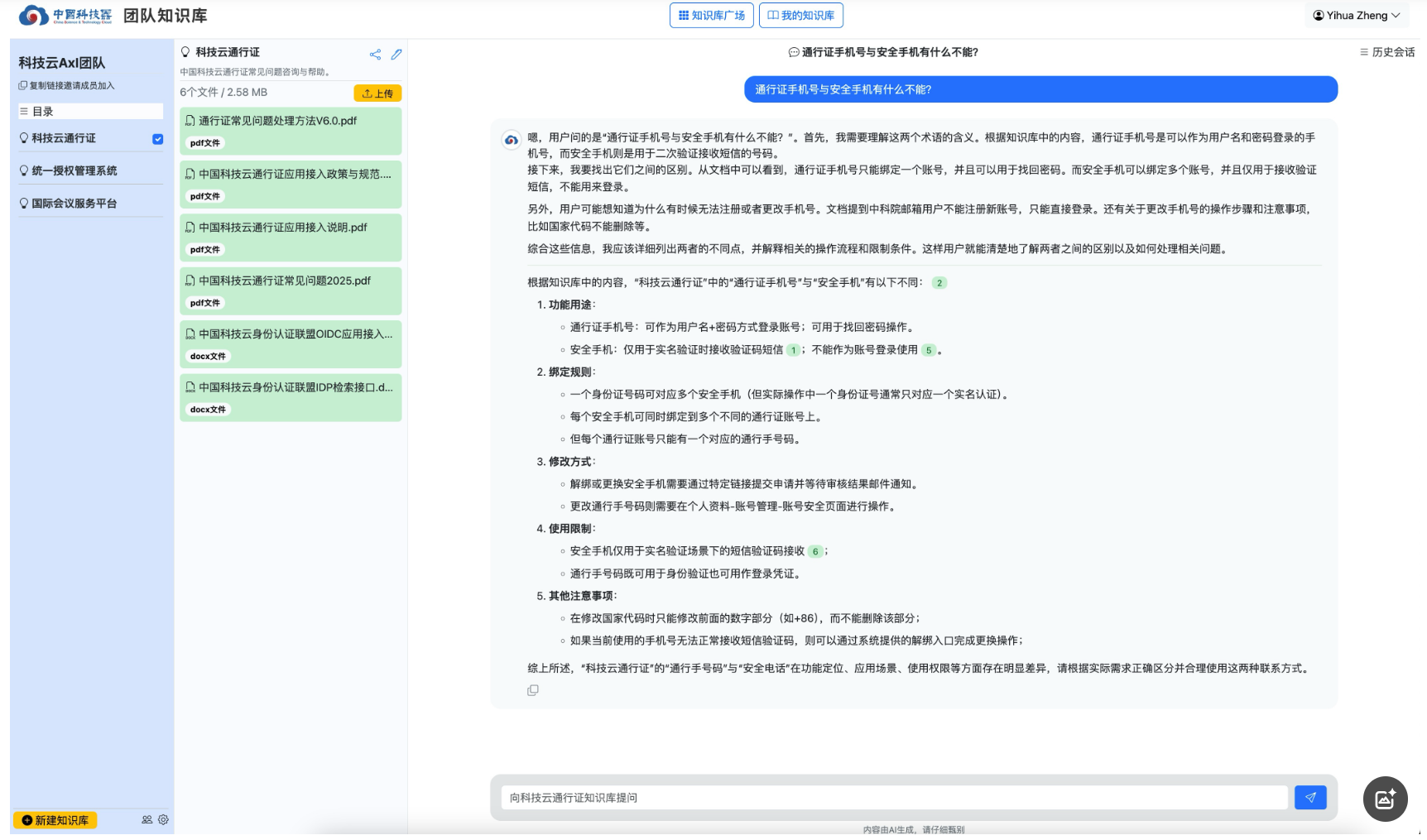Switch to 我的知识库 tab

click(x=801, y=15)
